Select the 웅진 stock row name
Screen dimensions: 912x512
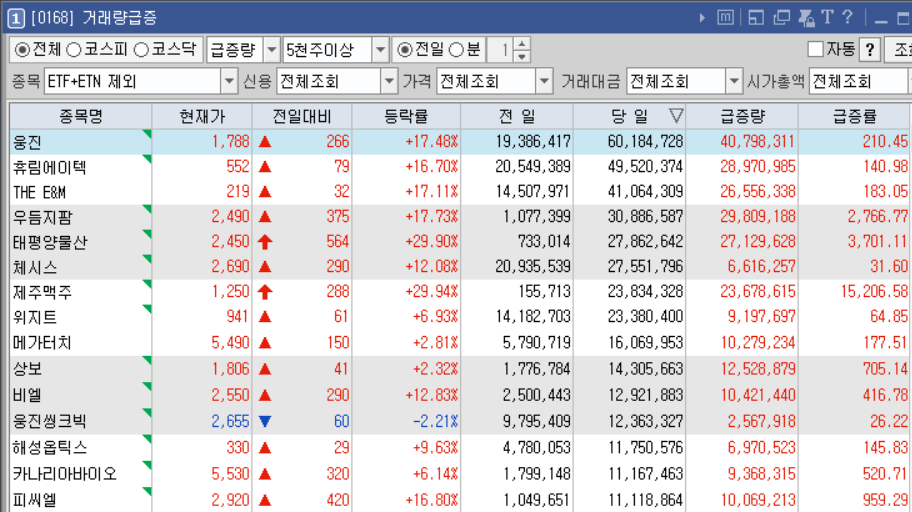point(27,142)
